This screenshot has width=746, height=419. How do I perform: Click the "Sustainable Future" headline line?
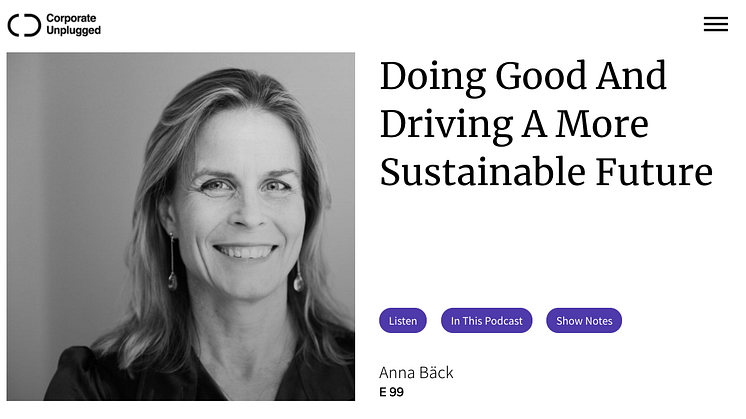(546, 172)
